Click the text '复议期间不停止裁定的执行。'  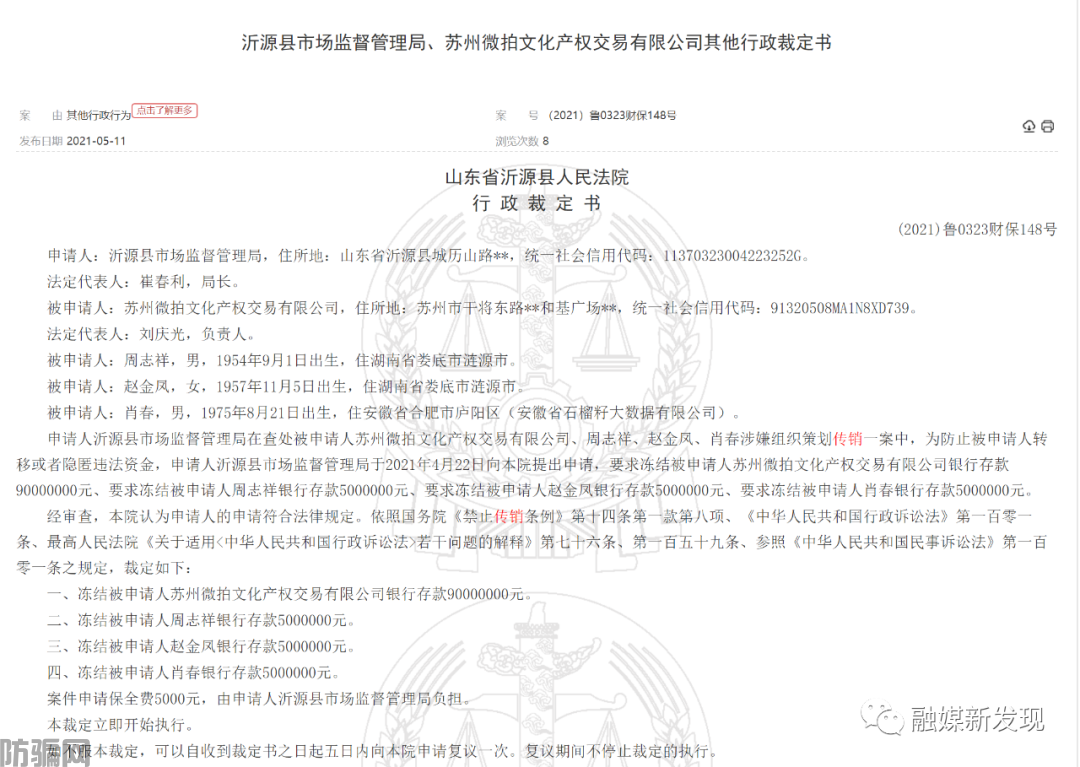point(621,752)
